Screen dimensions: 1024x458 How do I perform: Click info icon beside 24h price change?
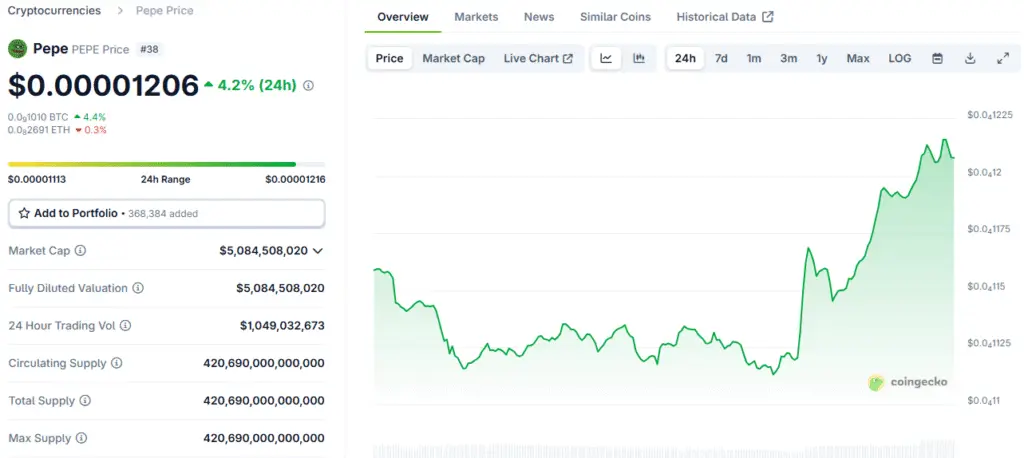click(308, 86)
